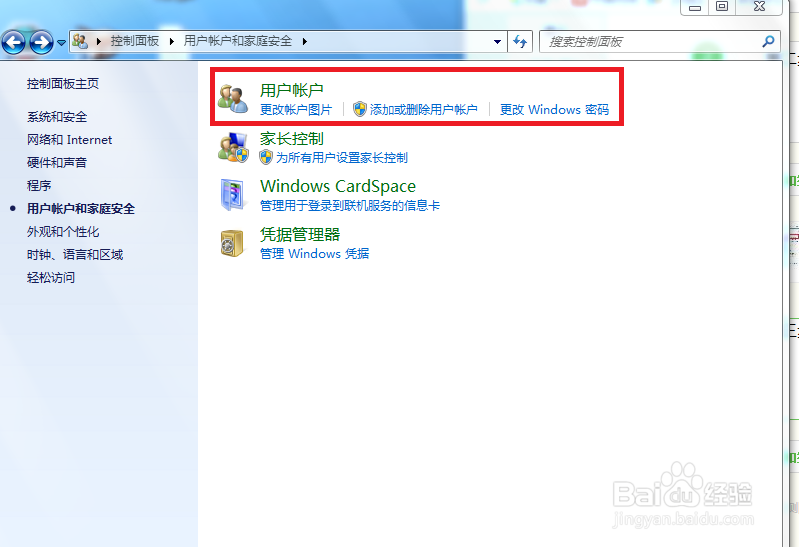Minimize the control panel window
This screenshot has width=799, height=547.
(x=695, y=7)
